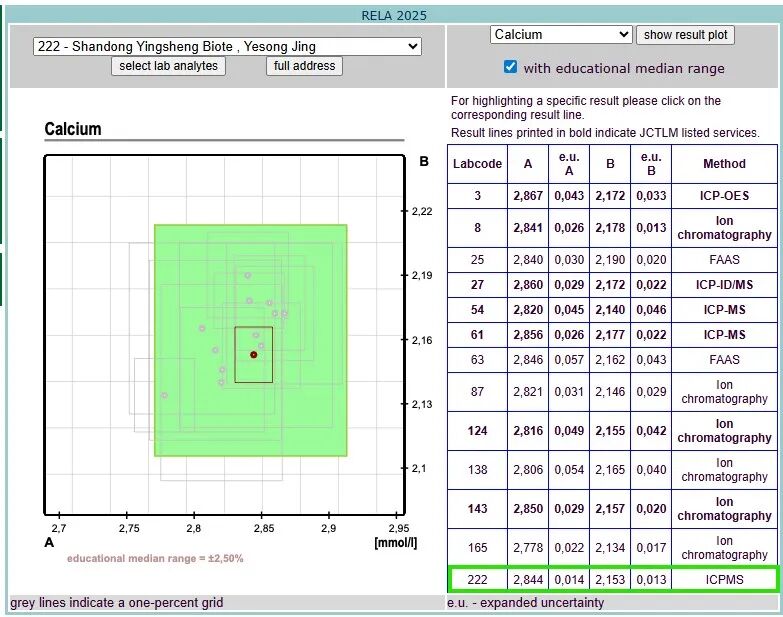The width and height of the screenshot is (783, 617).
Task: Click the highlighted labcode 222 ICPMS row
Action: coord(612,579)
